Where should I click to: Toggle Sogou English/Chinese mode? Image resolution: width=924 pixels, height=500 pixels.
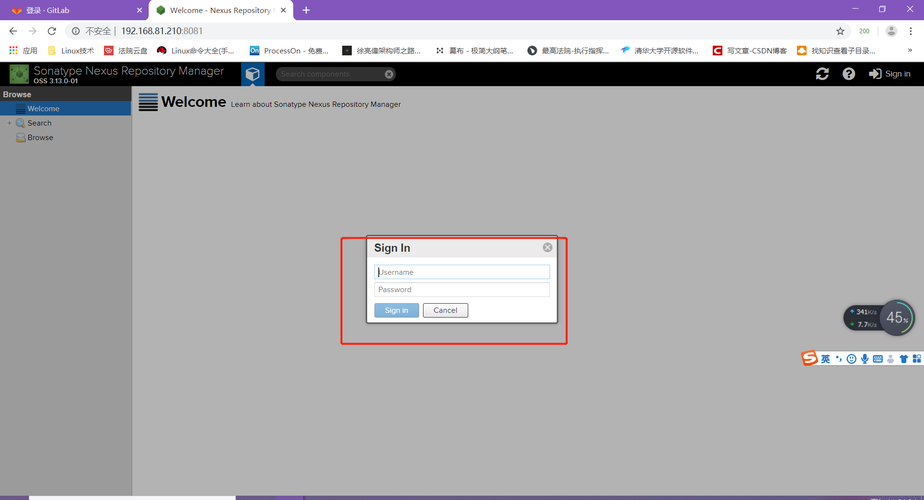pyautogui.click(x=825, y=358)
